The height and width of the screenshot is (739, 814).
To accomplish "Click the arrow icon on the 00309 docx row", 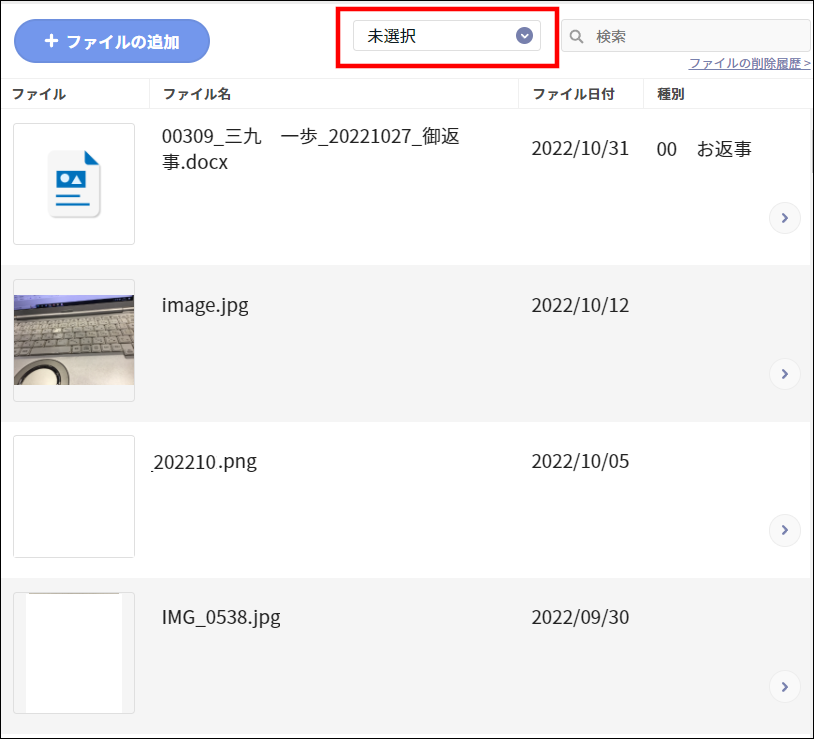I will coord(784,218).
